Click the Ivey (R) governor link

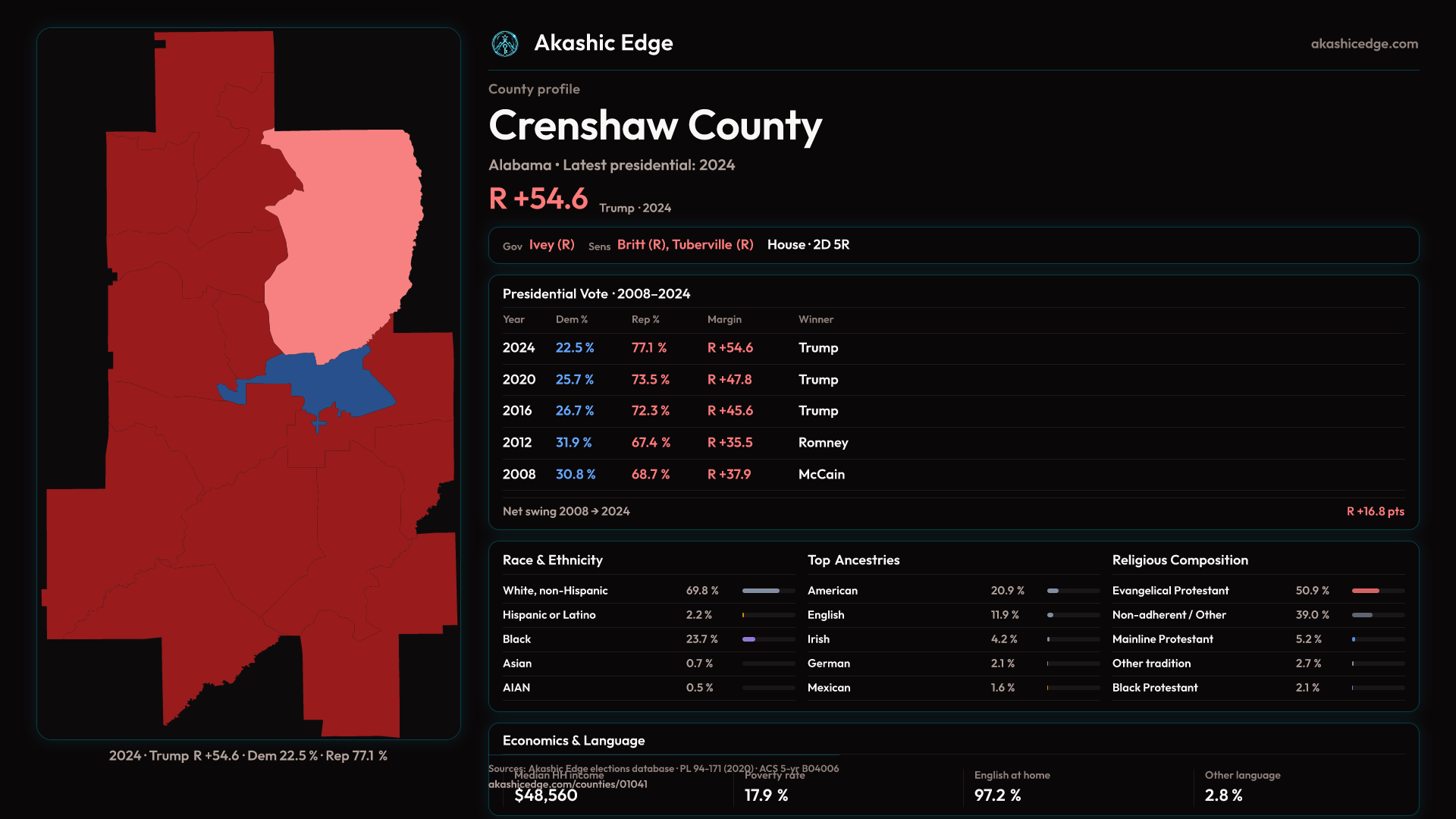click(551, 245)
